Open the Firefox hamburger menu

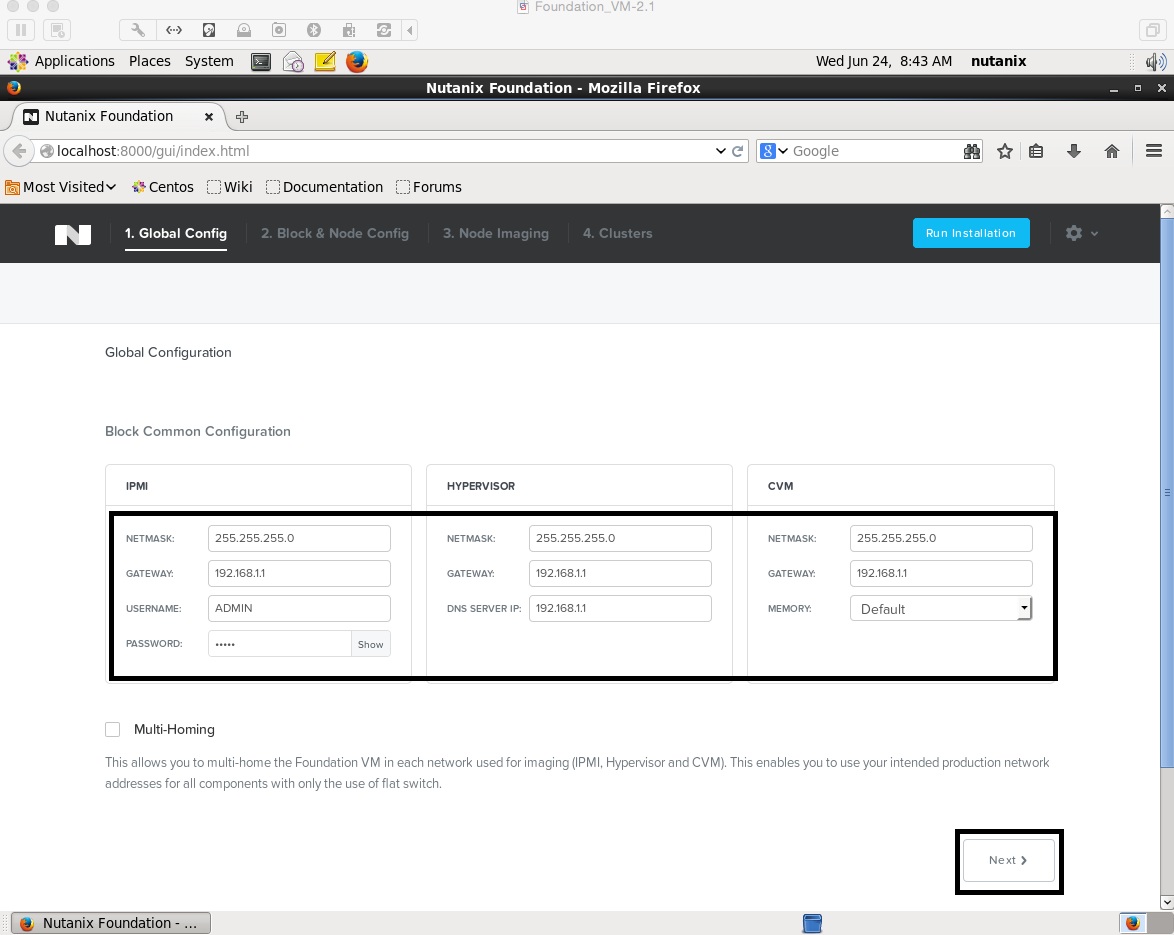(x=1153, y=151)
